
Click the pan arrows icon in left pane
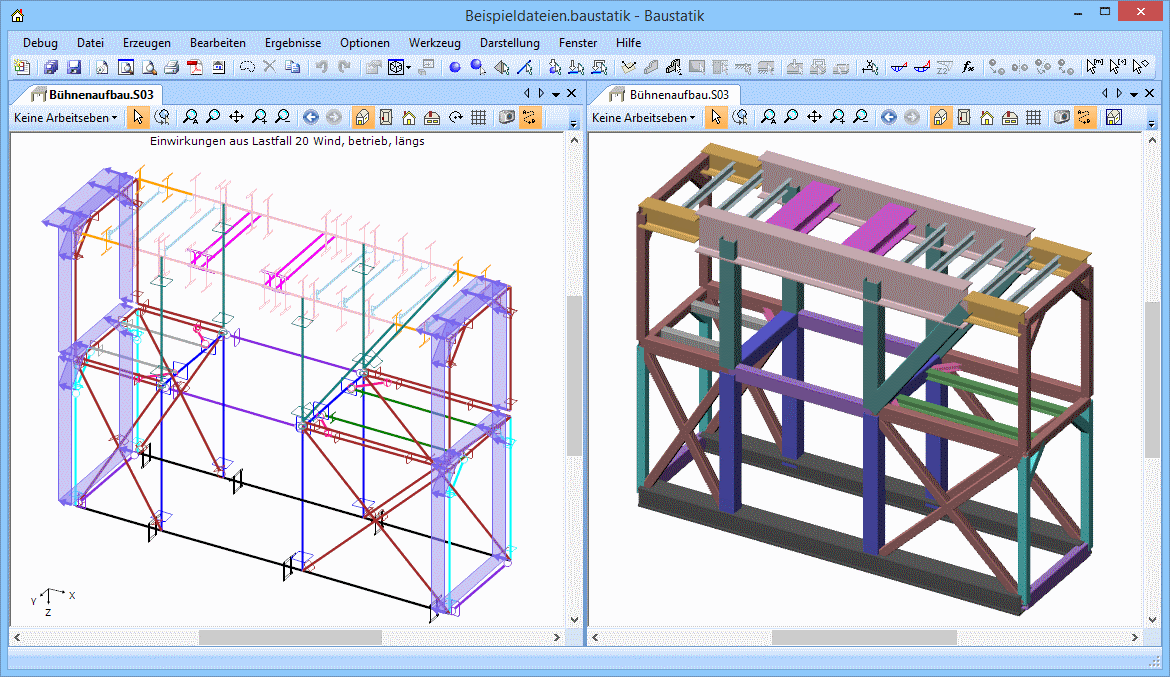click(237, 117)
